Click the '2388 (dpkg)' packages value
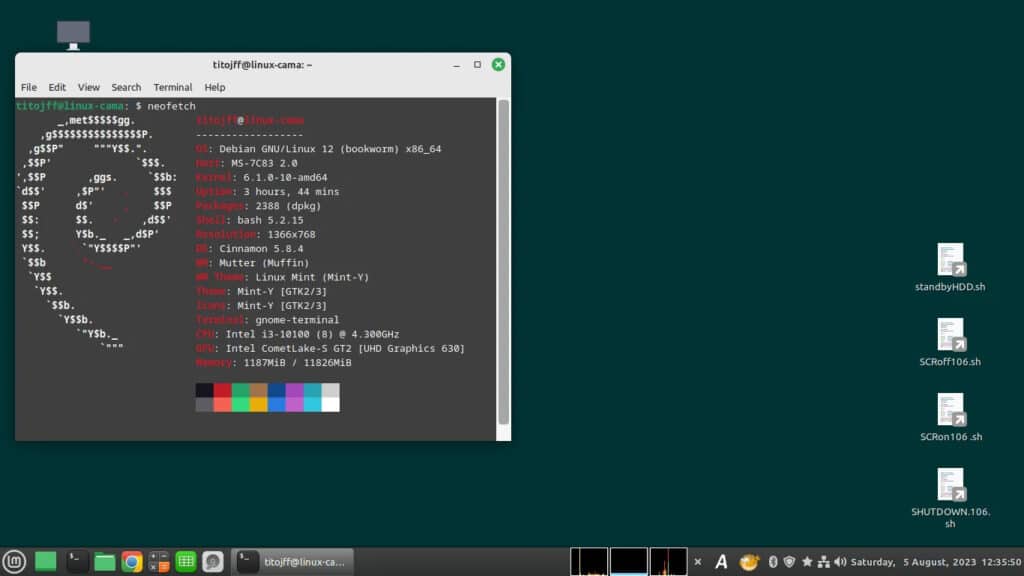1024x576 pixels. (x=288, y=206)
